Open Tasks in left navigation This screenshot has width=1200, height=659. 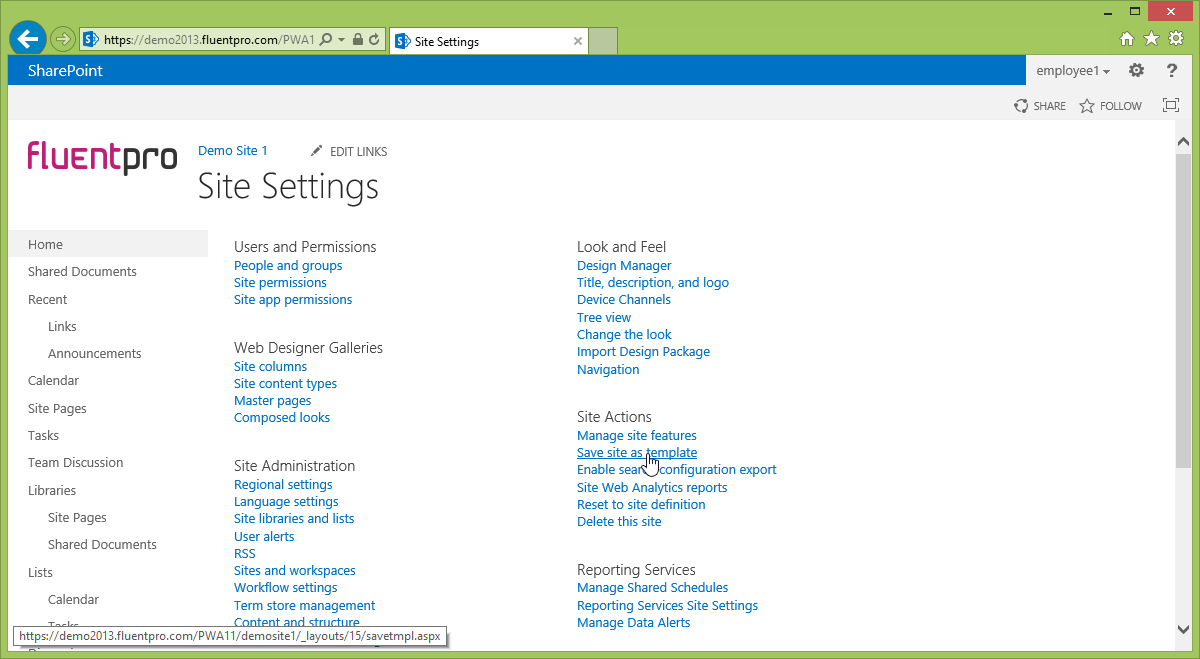pyautogui.click(x=43, y=435)
